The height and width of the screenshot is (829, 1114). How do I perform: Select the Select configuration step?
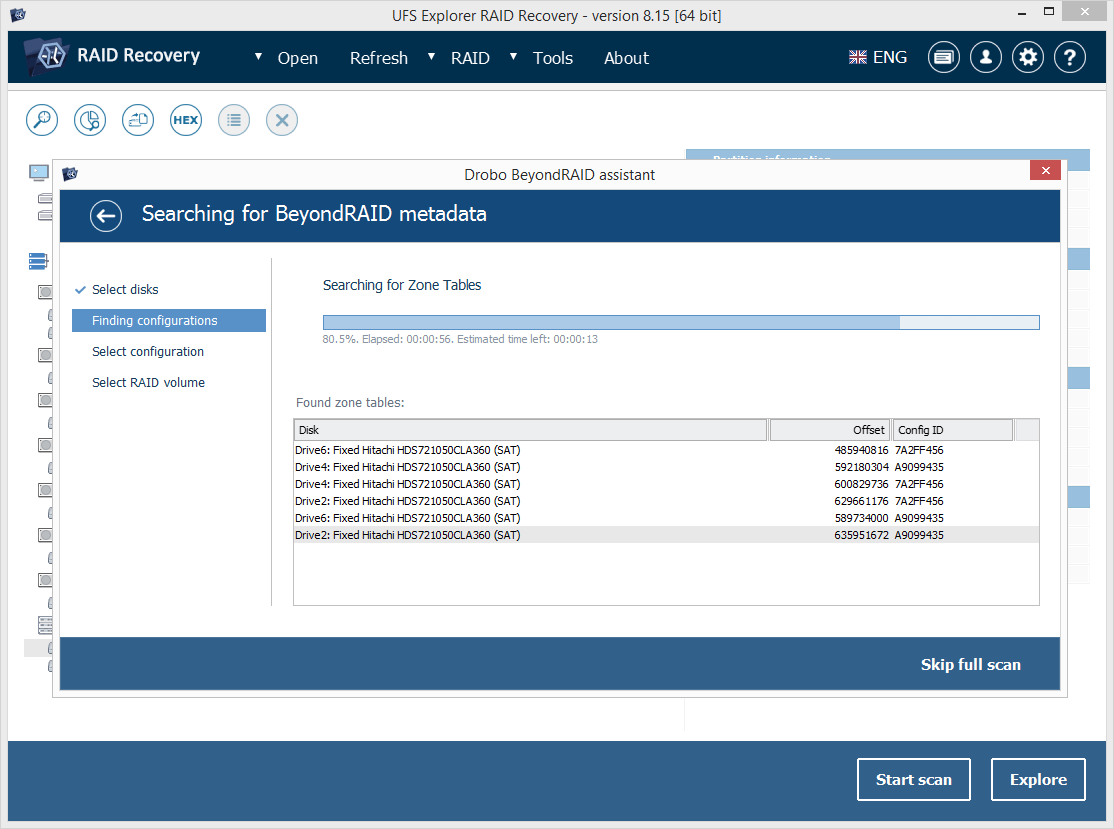coord(148,352)
